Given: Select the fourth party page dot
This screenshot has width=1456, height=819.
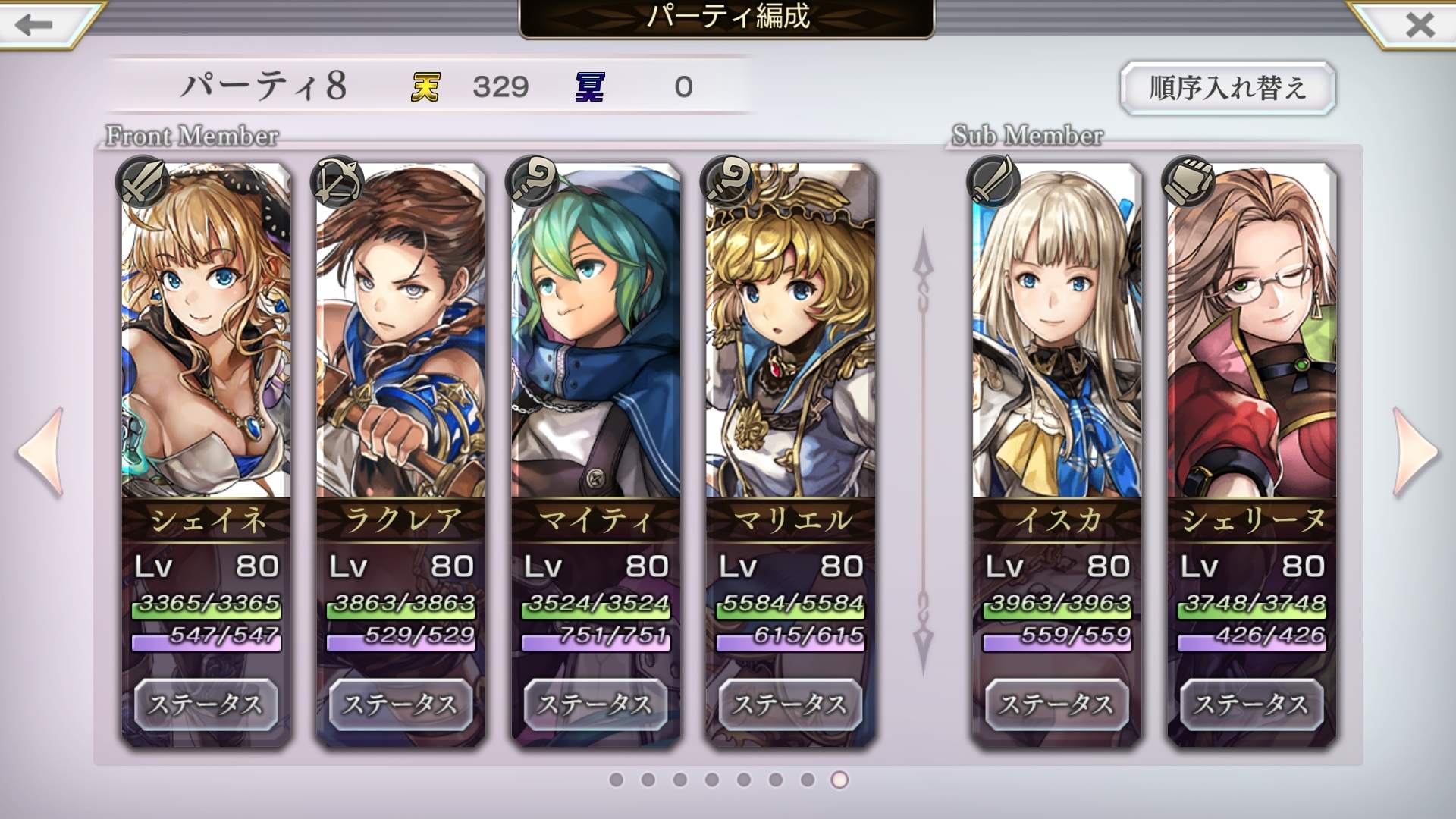Looking at the screenshot, I should tap(712, 780).
